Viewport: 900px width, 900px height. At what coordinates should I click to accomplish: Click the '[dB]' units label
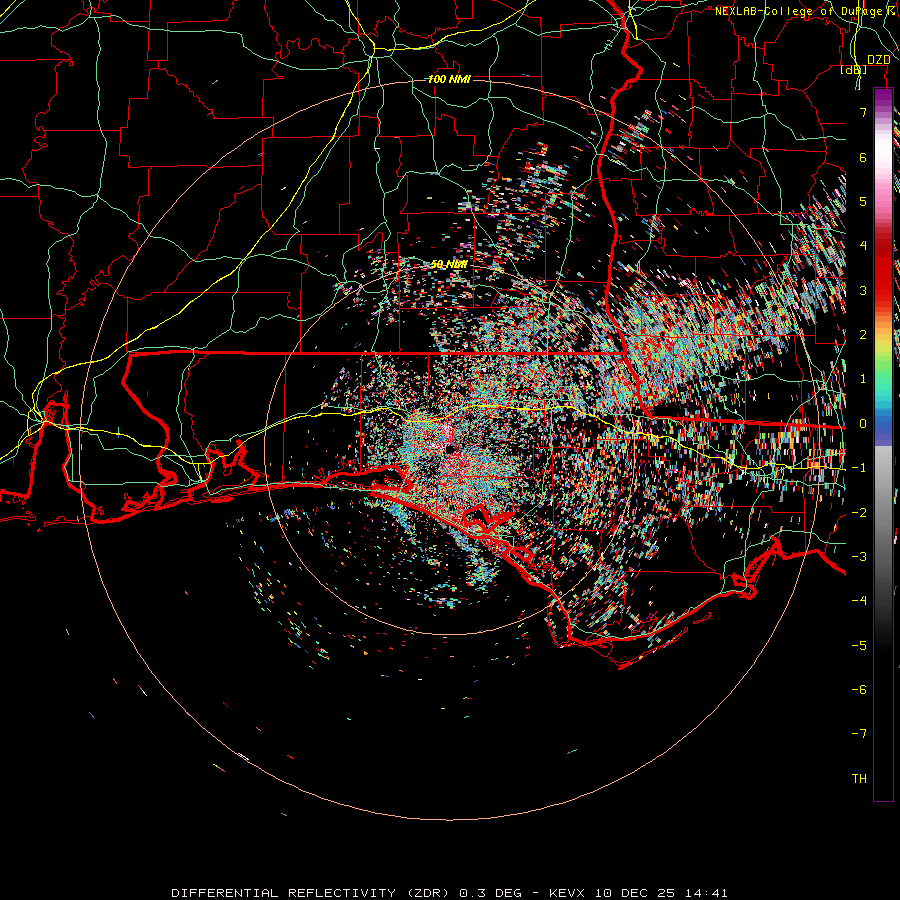click(x=854, y=70)
